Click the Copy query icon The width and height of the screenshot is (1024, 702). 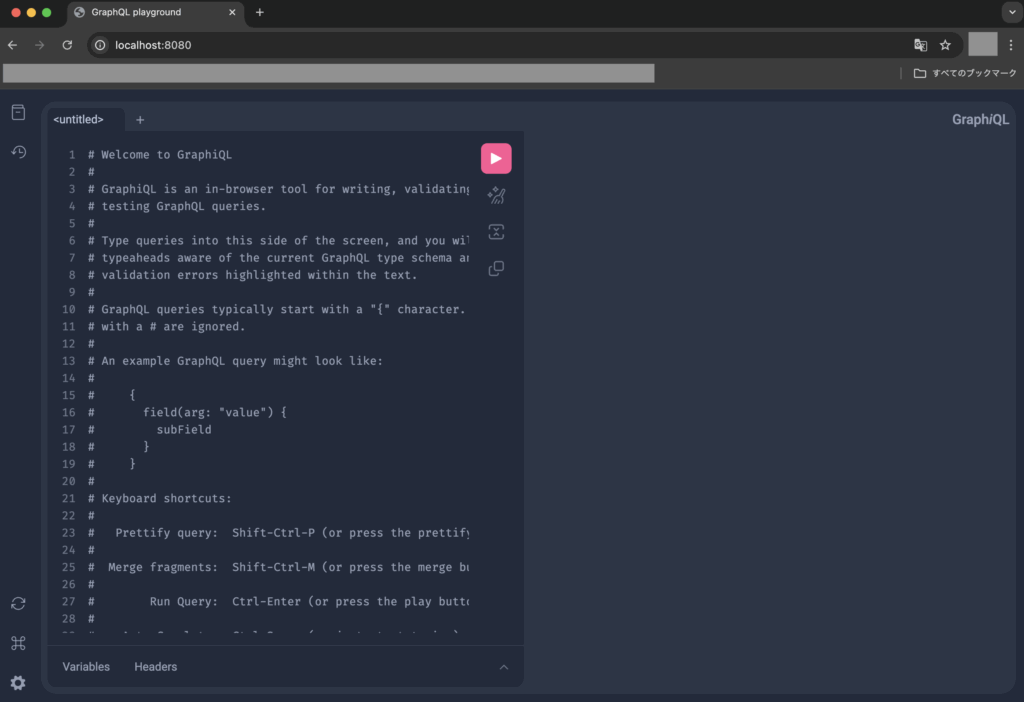(x=496, y=269)
